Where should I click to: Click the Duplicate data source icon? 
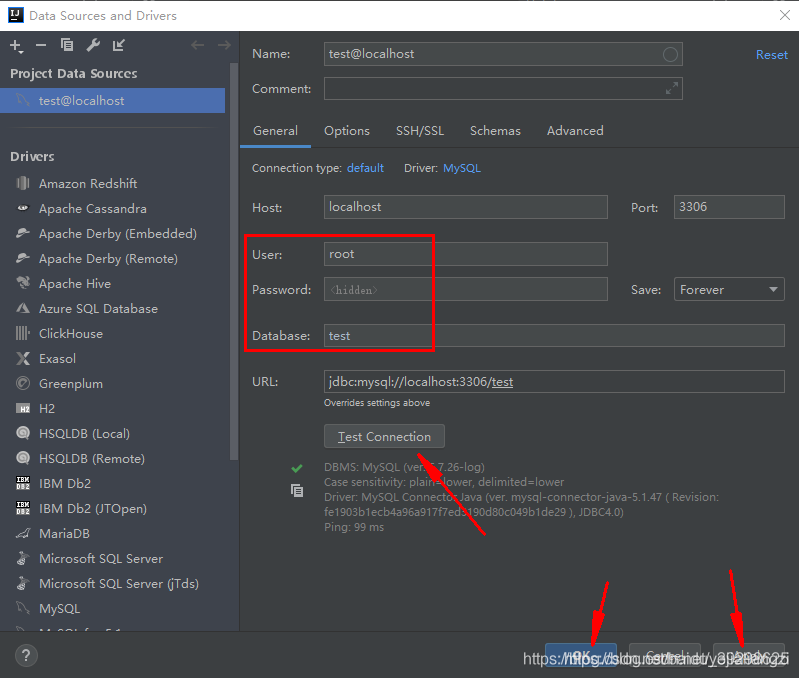point(67,45)
